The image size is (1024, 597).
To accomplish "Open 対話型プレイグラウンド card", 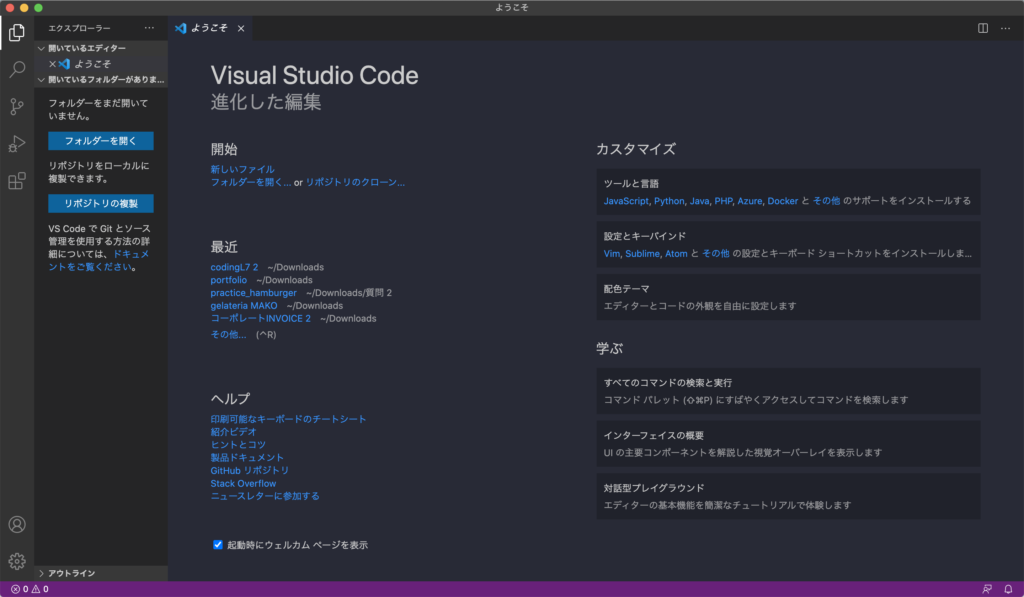I will (788, 496).
